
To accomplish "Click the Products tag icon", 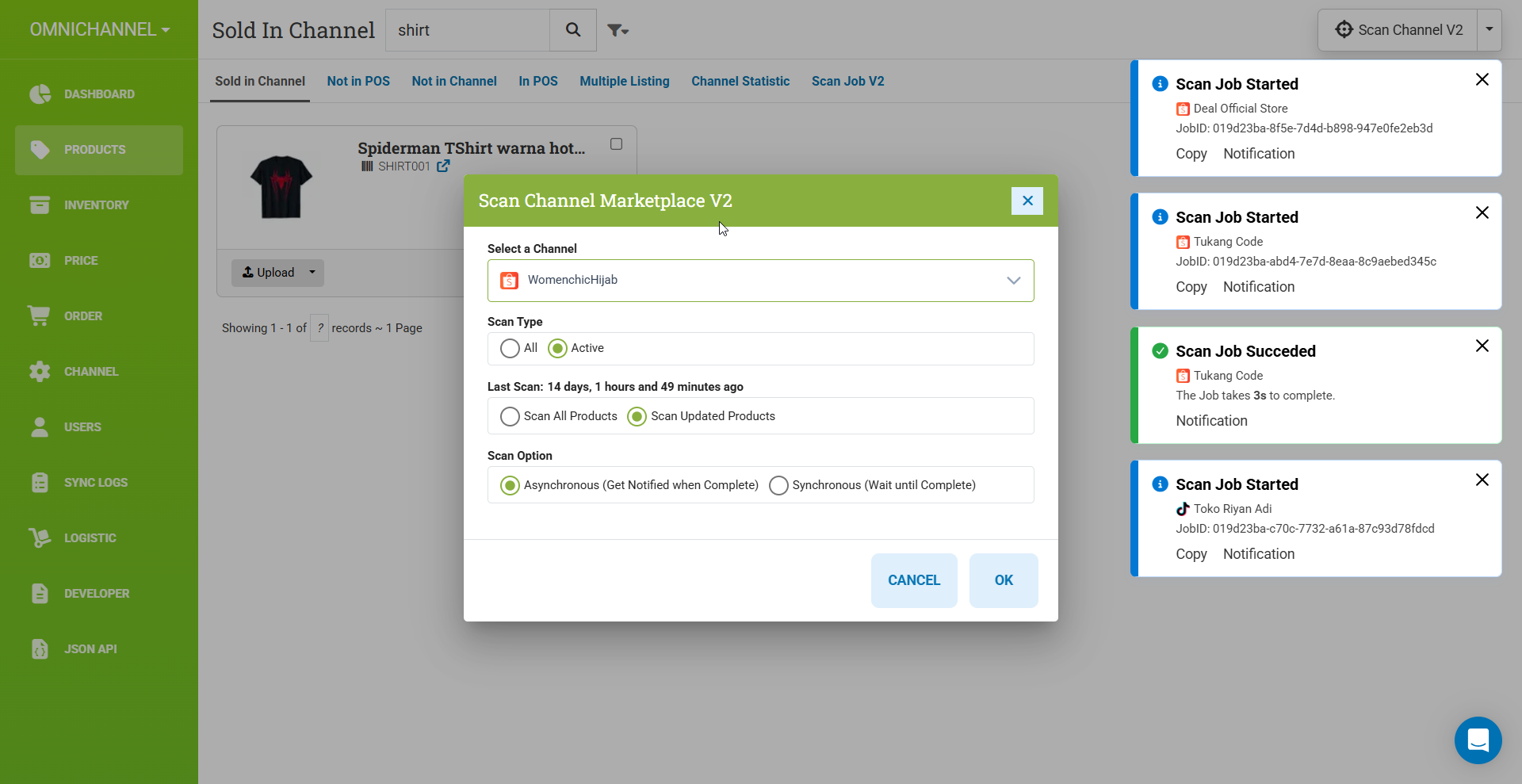I will point(40,150).
